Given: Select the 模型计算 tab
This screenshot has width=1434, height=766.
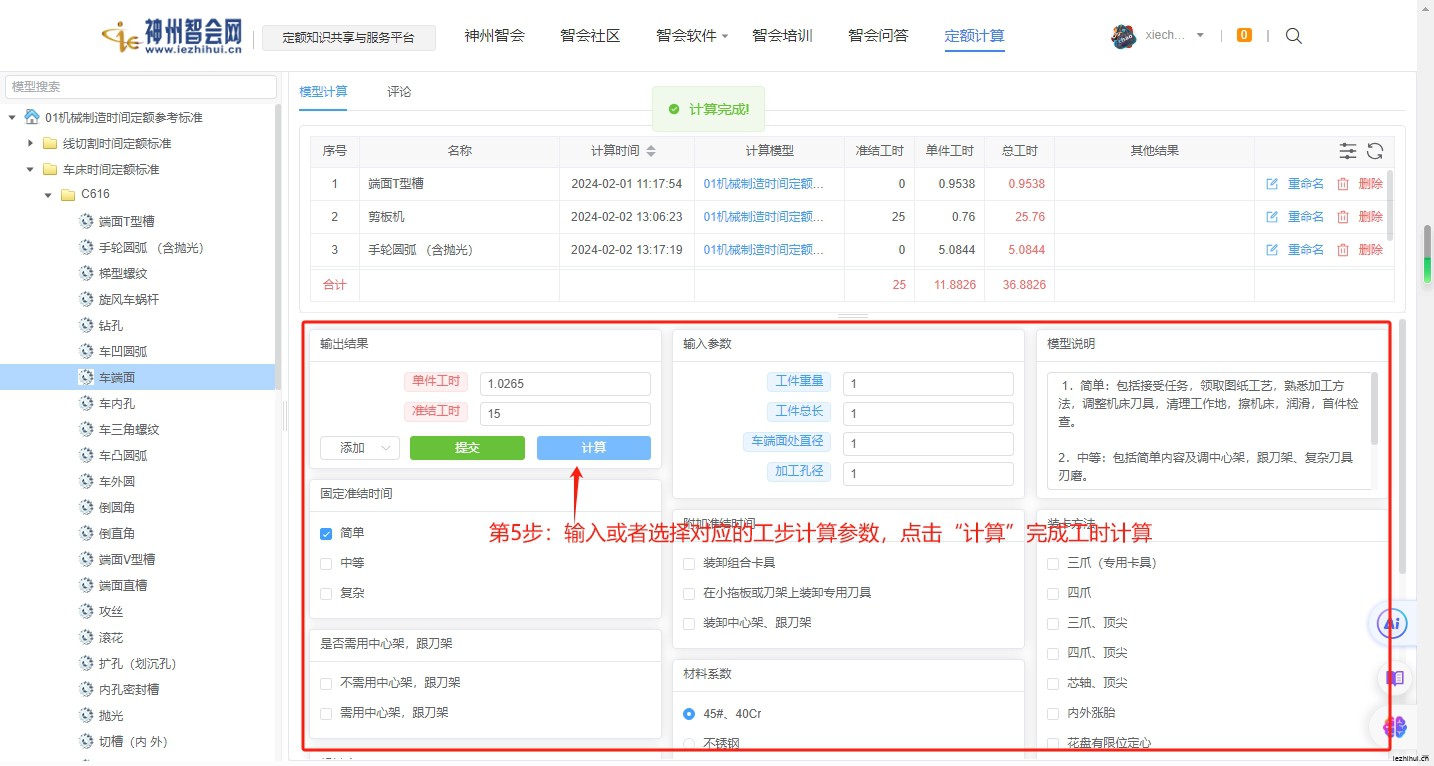Looking at the screenshot, I should (323, 92).
